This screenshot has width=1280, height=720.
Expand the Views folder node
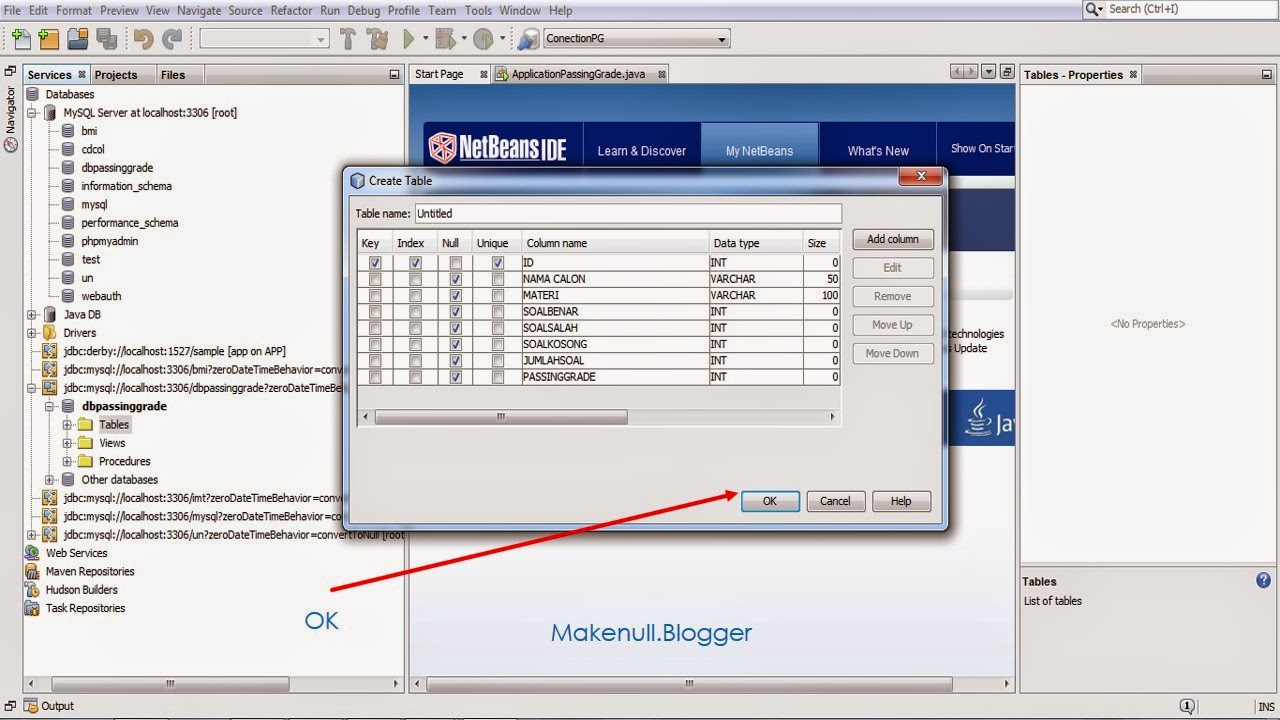[68, 443]
